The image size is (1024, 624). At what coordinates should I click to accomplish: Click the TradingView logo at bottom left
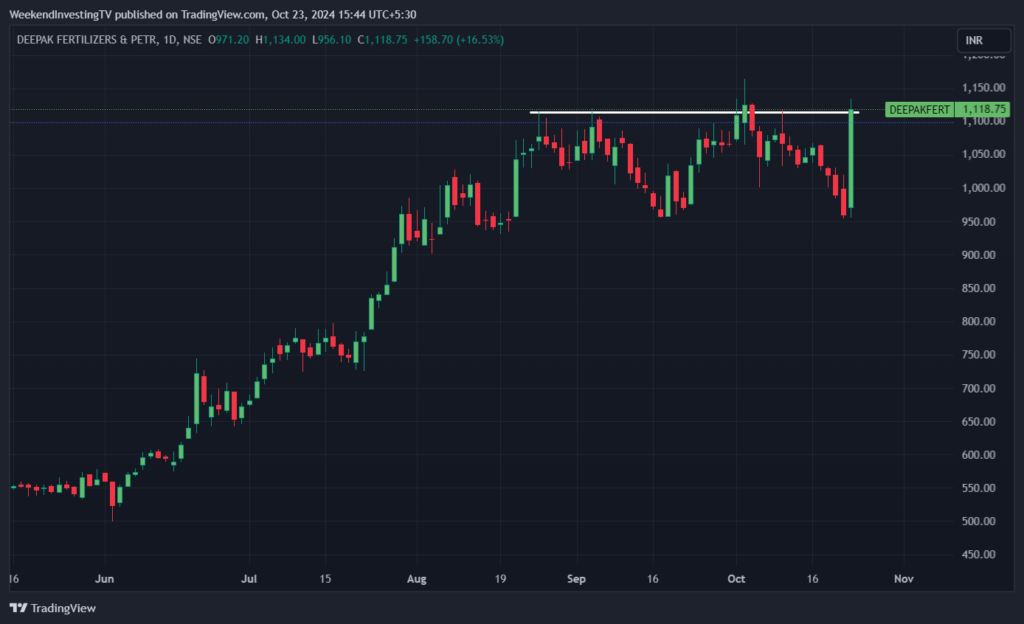[x=53, y=608]
